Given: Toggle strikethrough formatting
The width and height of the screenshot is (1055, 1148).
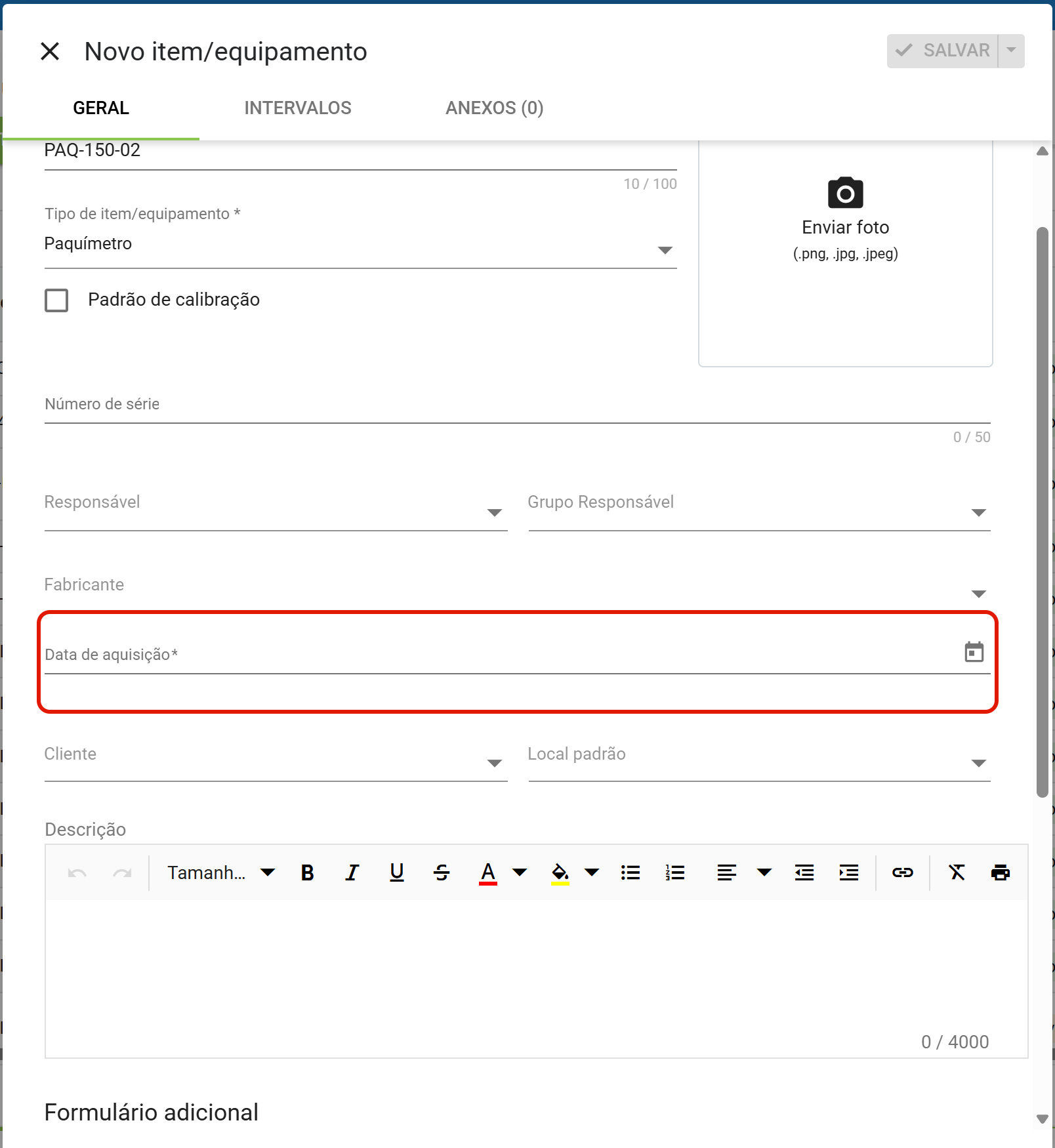Looking at the screenshot, I should tap(442, 872).
